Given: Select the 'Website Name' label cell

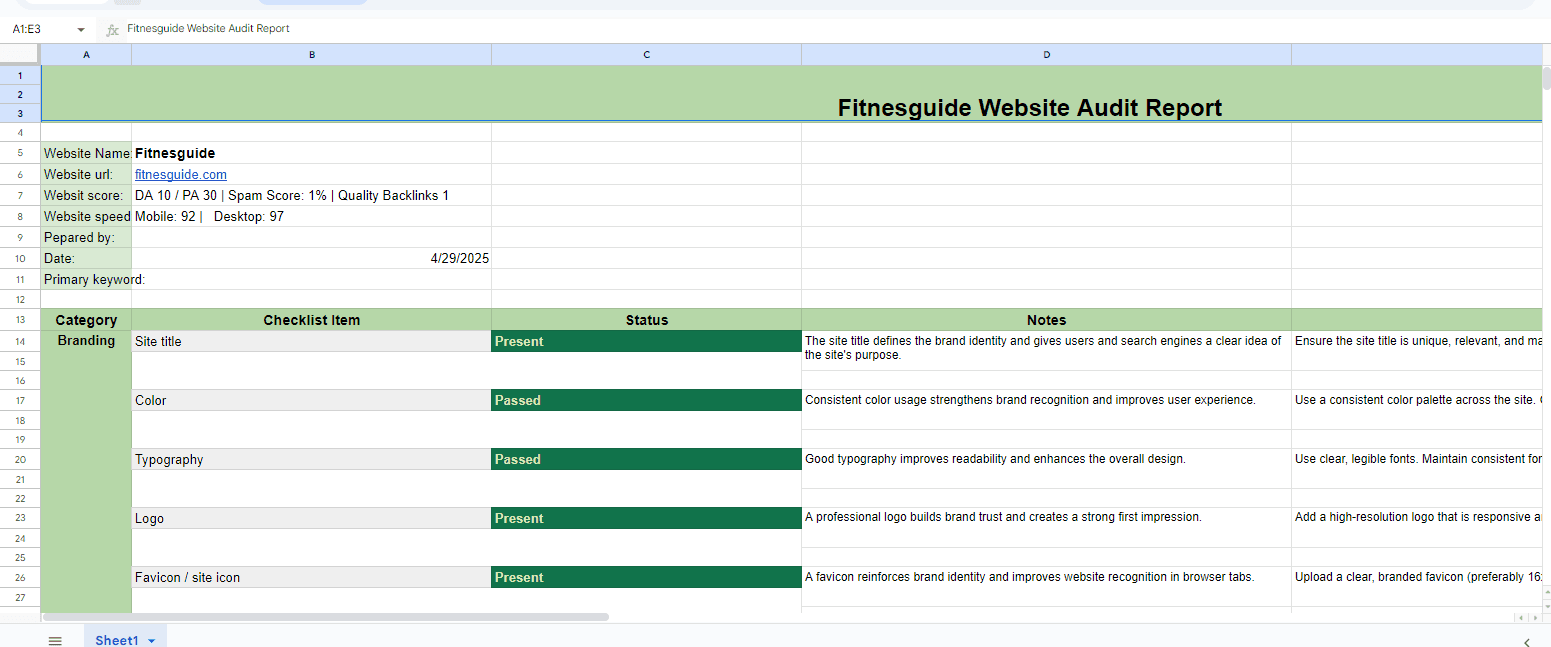Looking at the screenshot, I should (x=86, y=153).
